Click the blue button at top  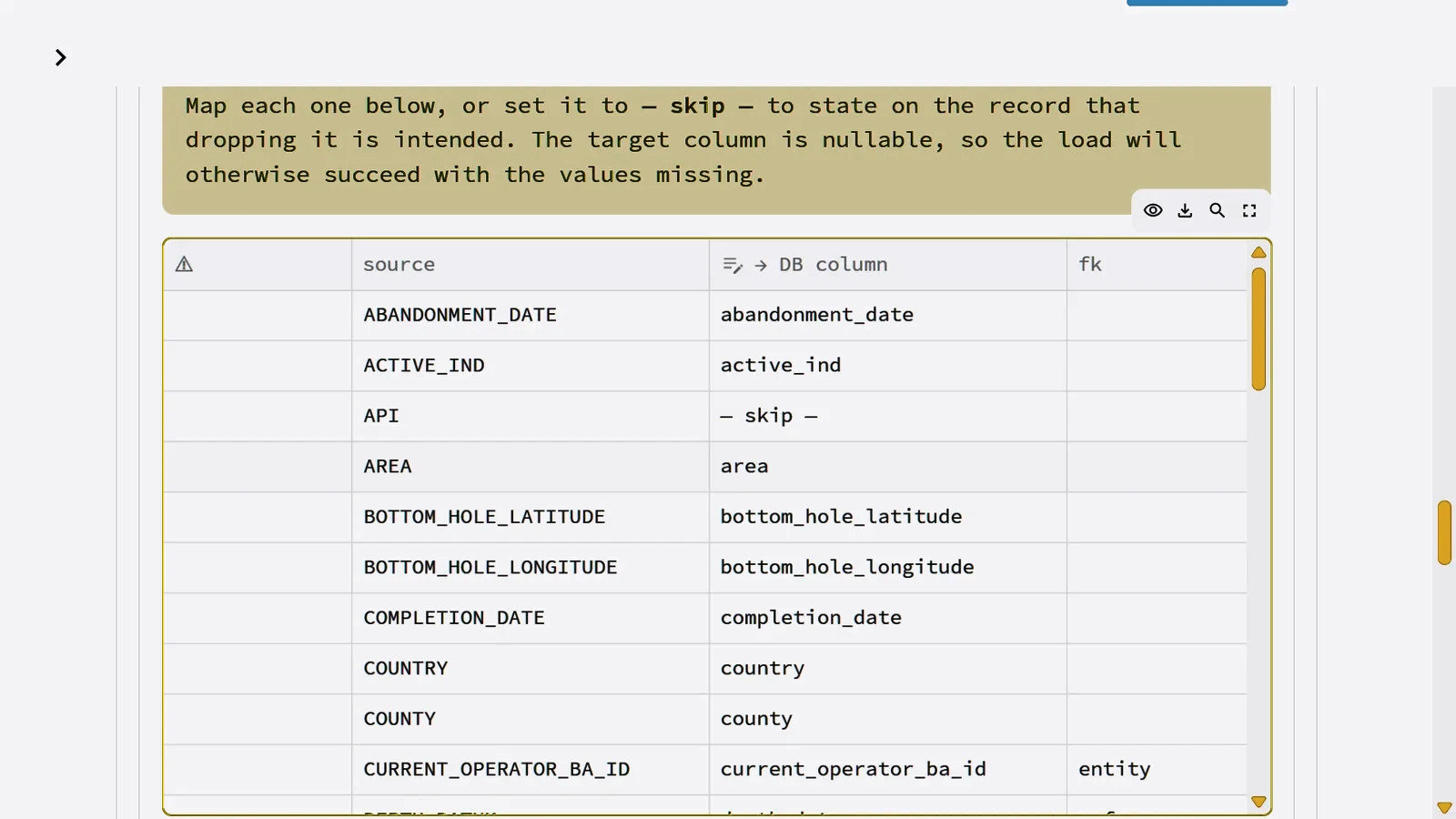[1207, 3]
